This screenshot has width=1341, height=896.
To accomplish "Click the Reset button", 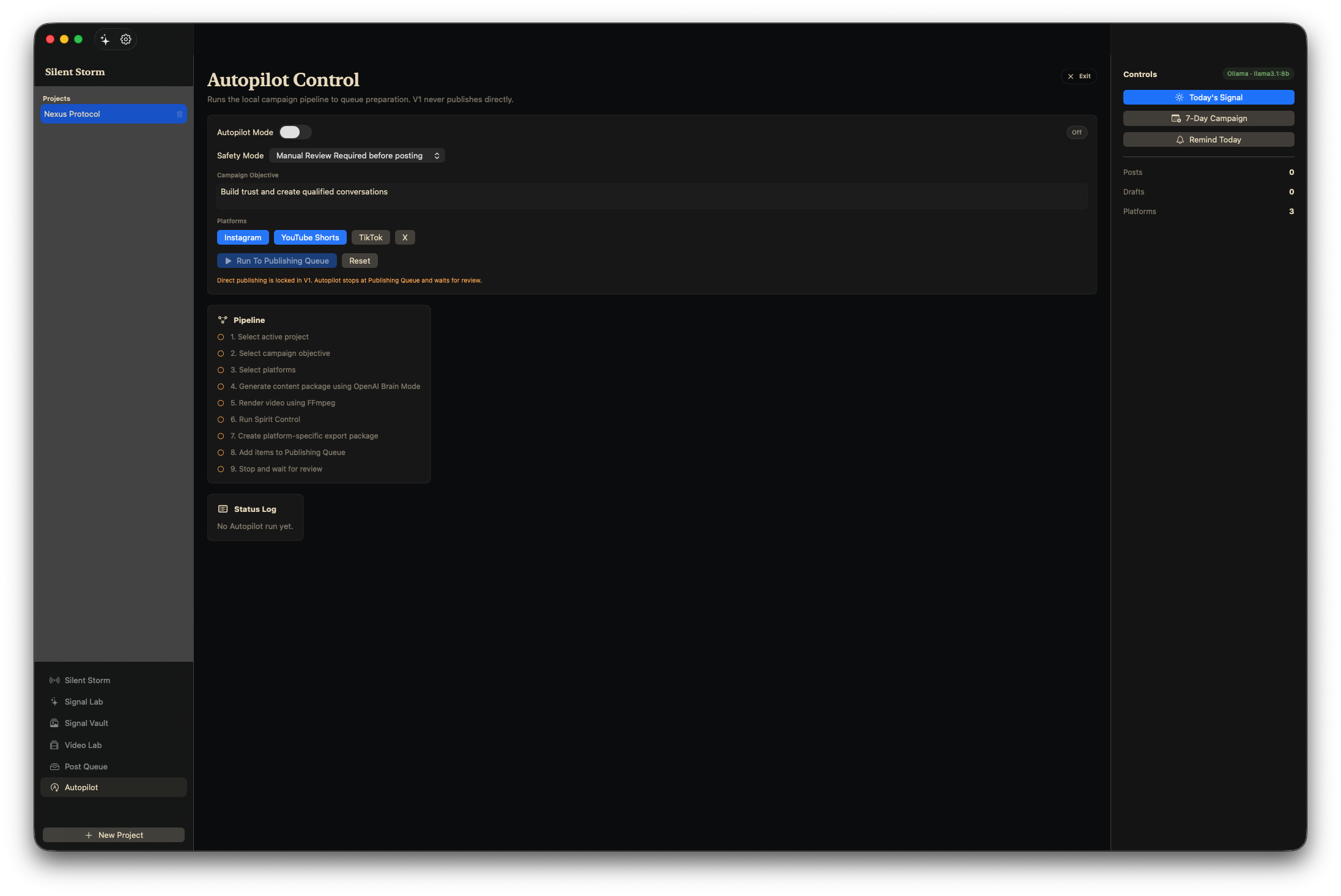I will pyautogui.click(x=360, y=261).
